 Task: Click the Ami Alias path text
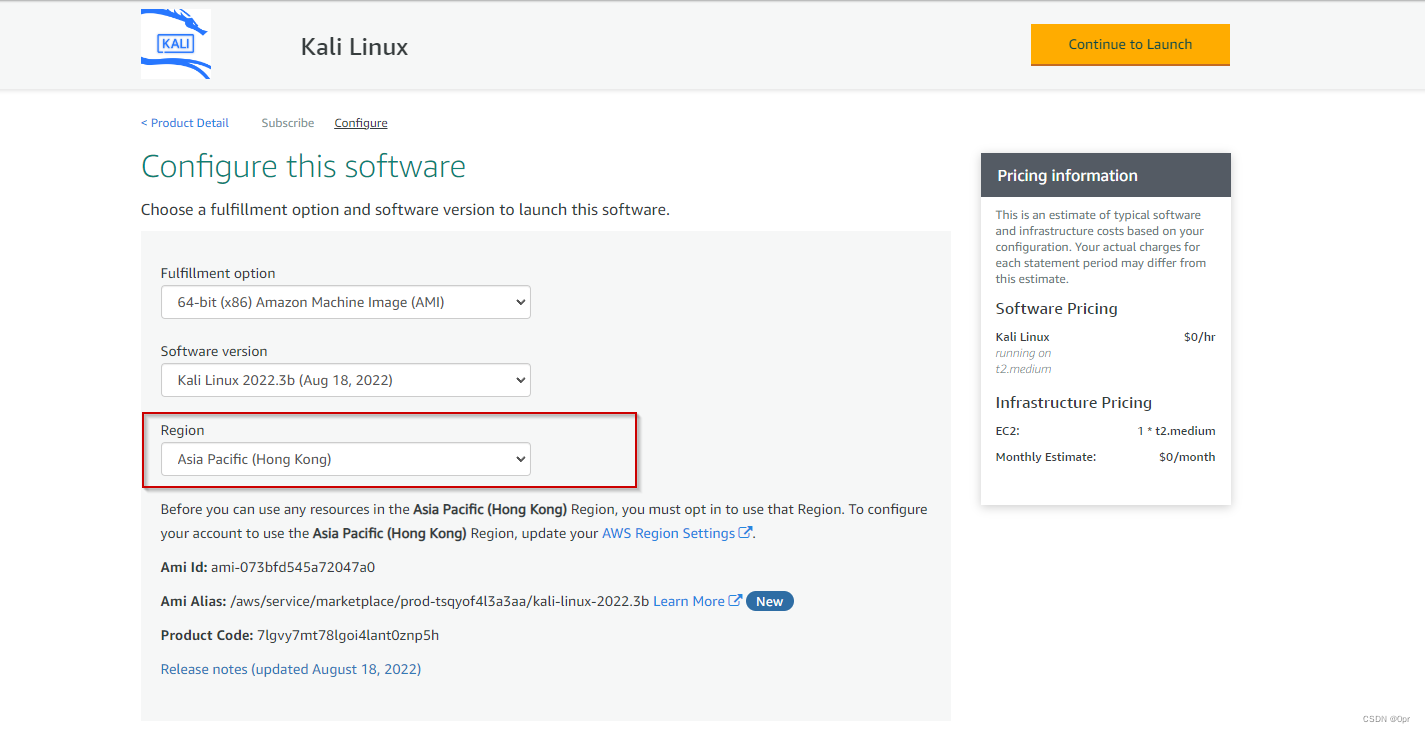click(440, 601)
